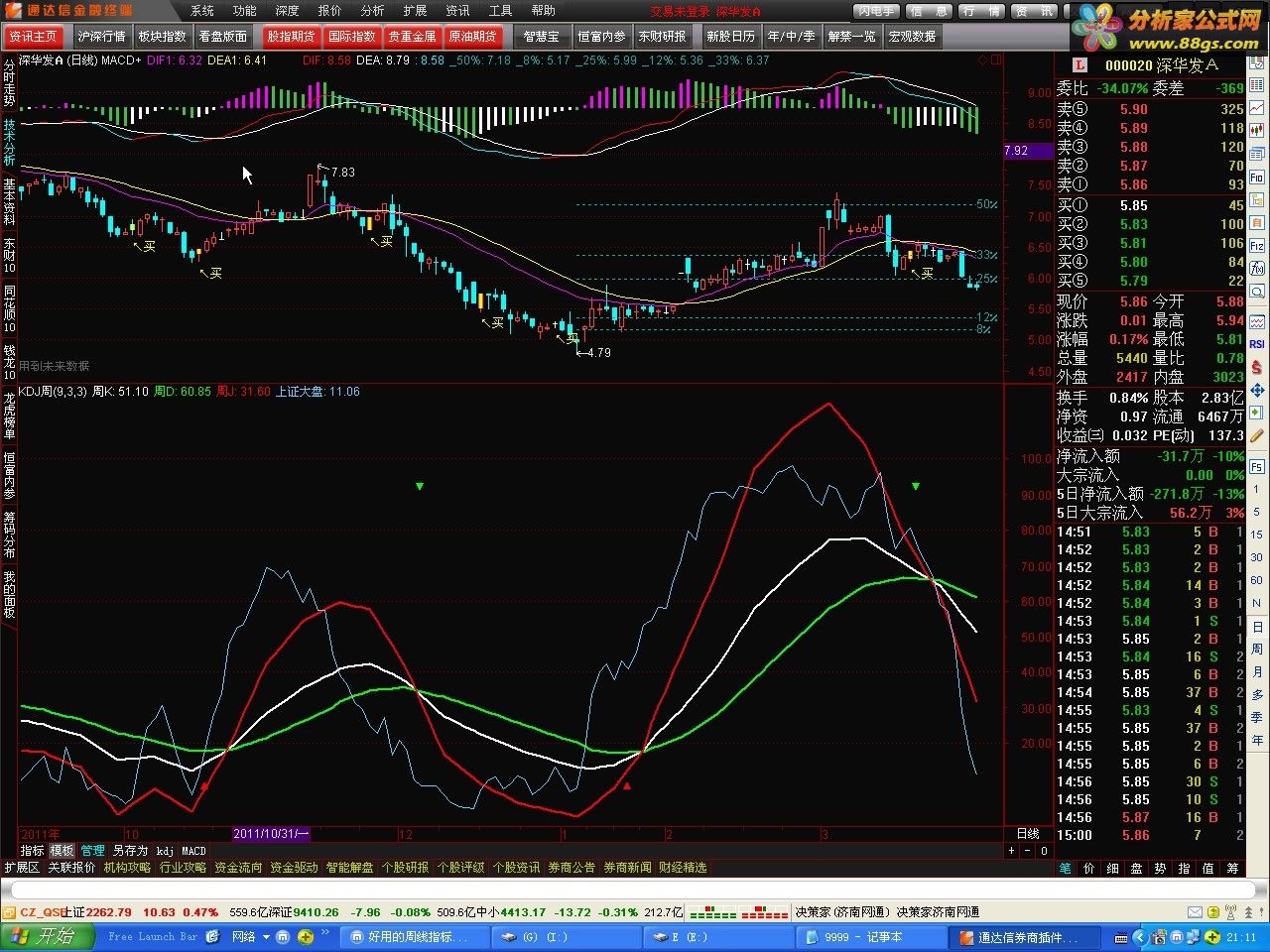Open the 分析 menu
1270x952 pixels.
point(372,11)
